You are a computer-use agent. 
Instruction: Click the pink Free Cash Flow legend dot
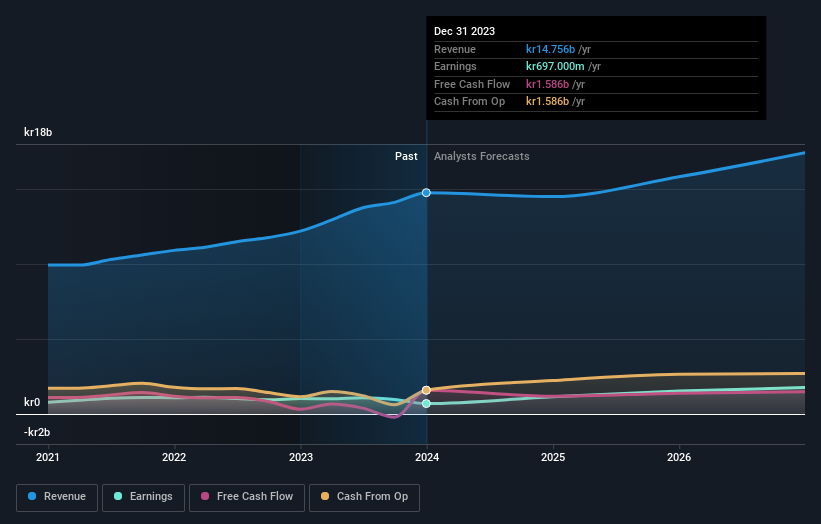coord(205,496)
